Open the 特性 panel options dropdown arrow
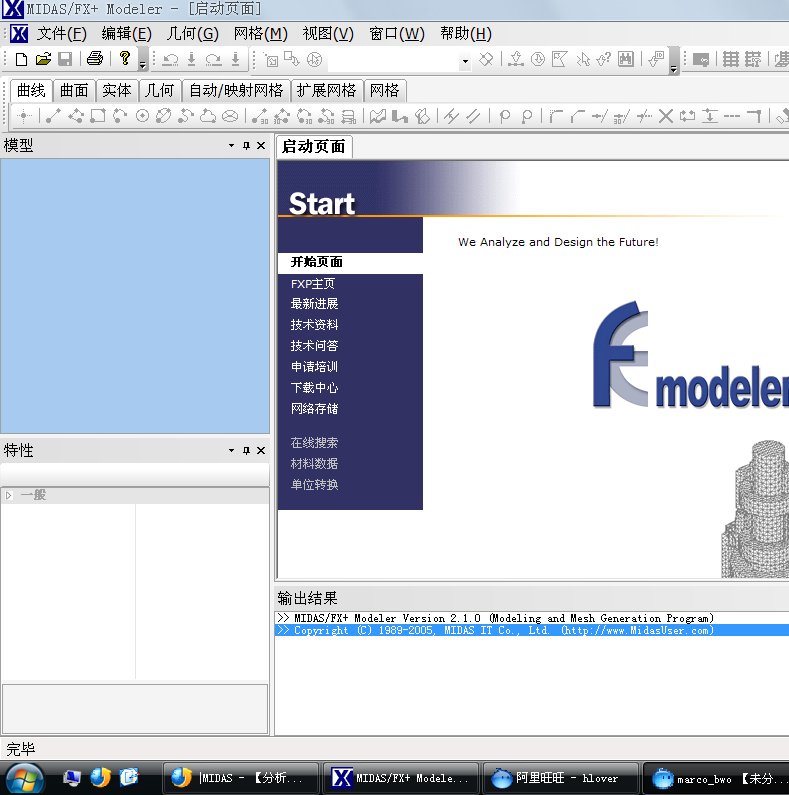Viewport: 789px width, 795px height. pos(231,450)
